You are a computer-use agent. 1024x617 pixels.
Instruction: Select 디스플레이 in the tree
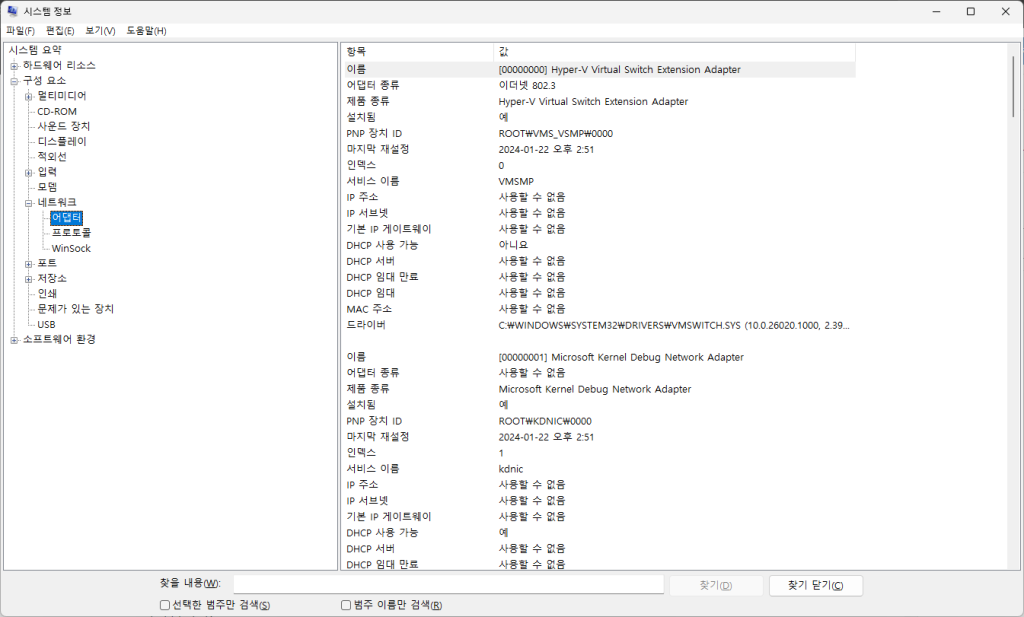61,142
